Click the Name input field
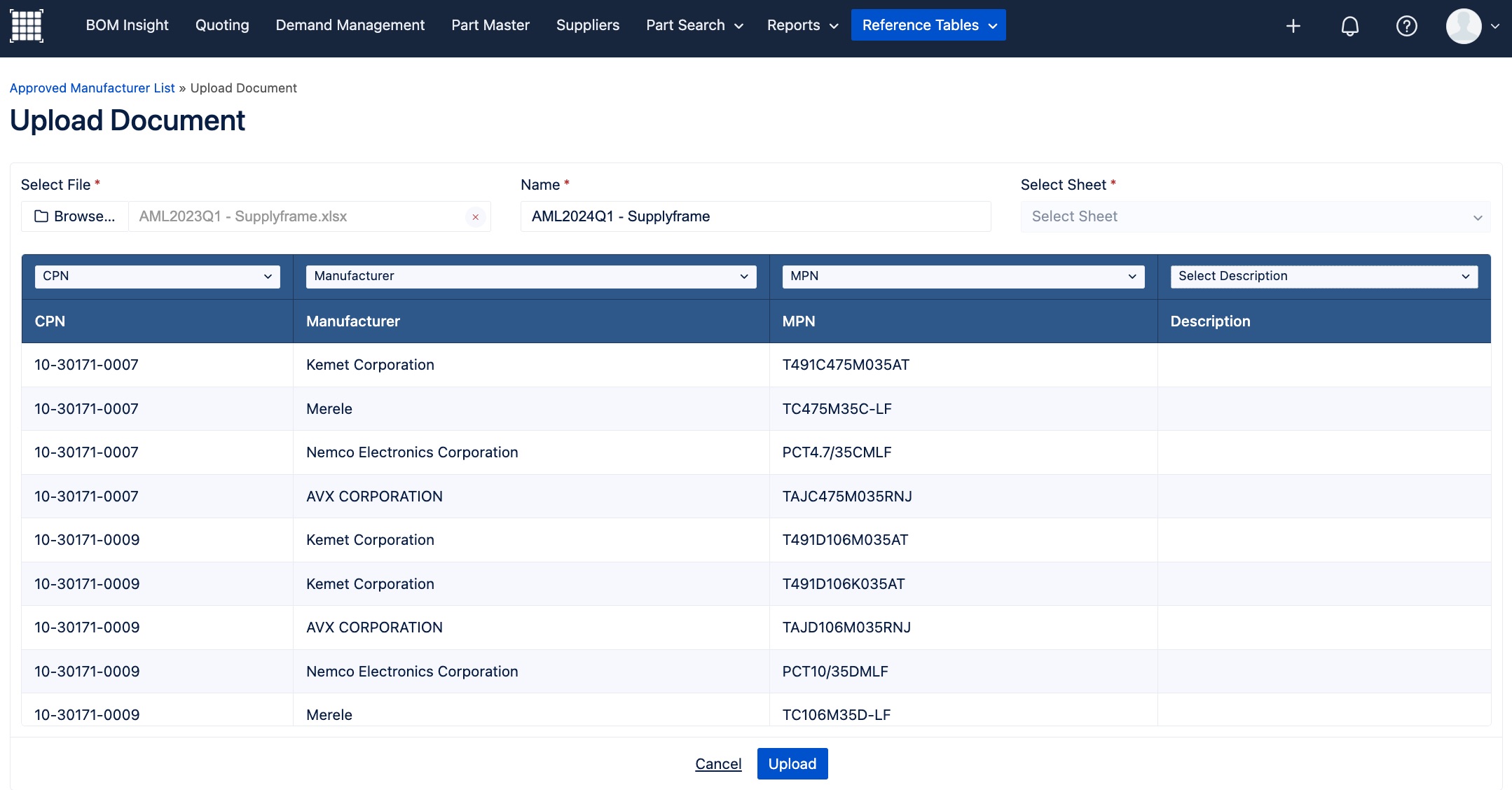This screenshot has height=790, width=1512. point(756,216)
